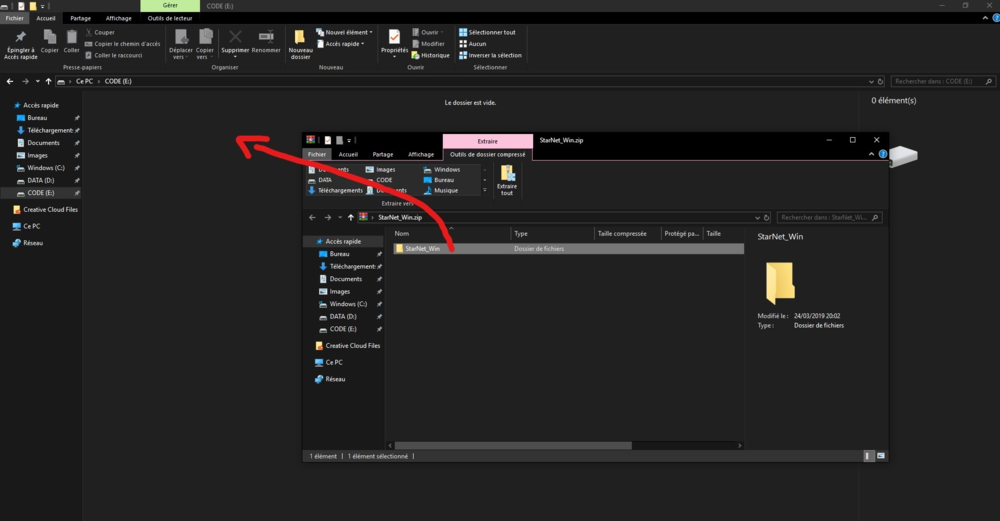The height and width of the screenshot is (521, 1000).
Task: Click the Renommer icon
Action: 266,42
